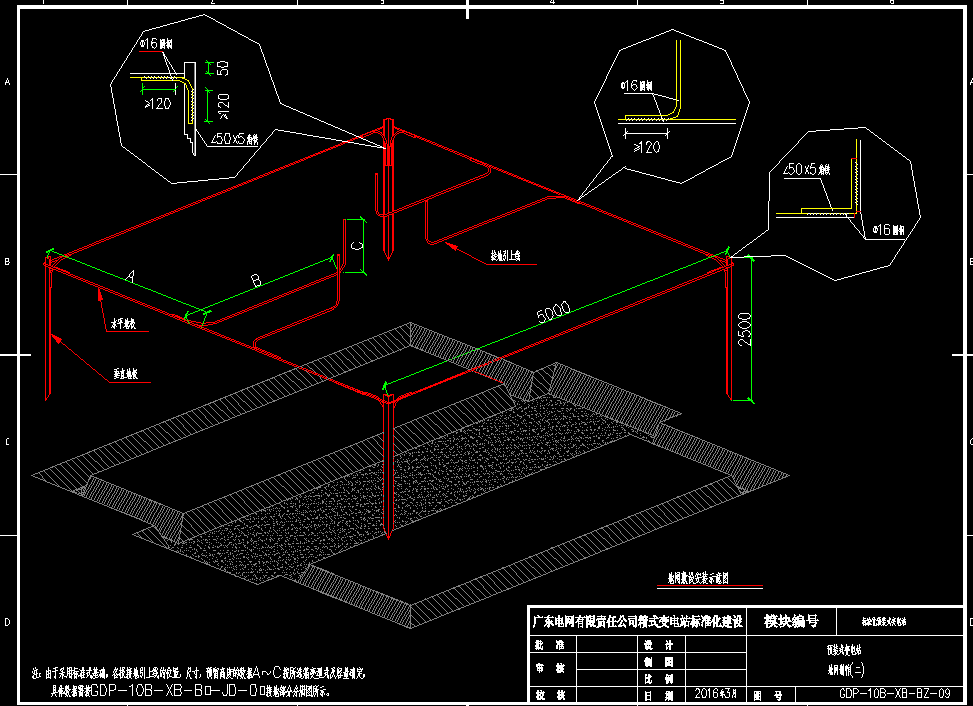The height and width of the screenshot is (706, 973).
Task: Click the 模块编号 title block header
Action: (790, 621)
